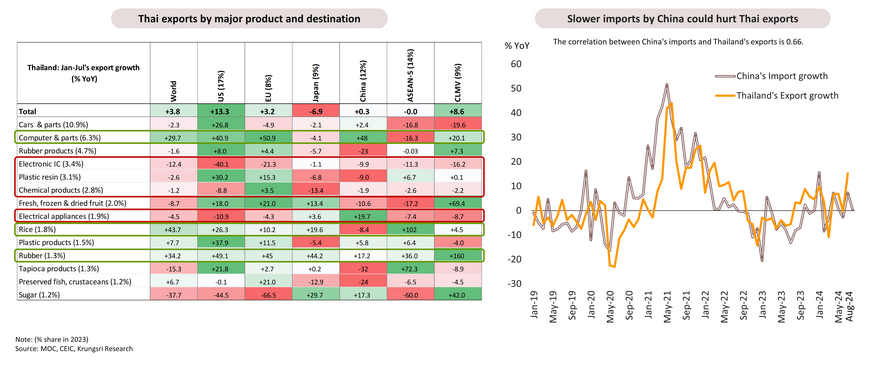Viewport: 870px width, 366px height.
Task: Click the Slower imports by China title banner
Action: (x=682, y=18)
